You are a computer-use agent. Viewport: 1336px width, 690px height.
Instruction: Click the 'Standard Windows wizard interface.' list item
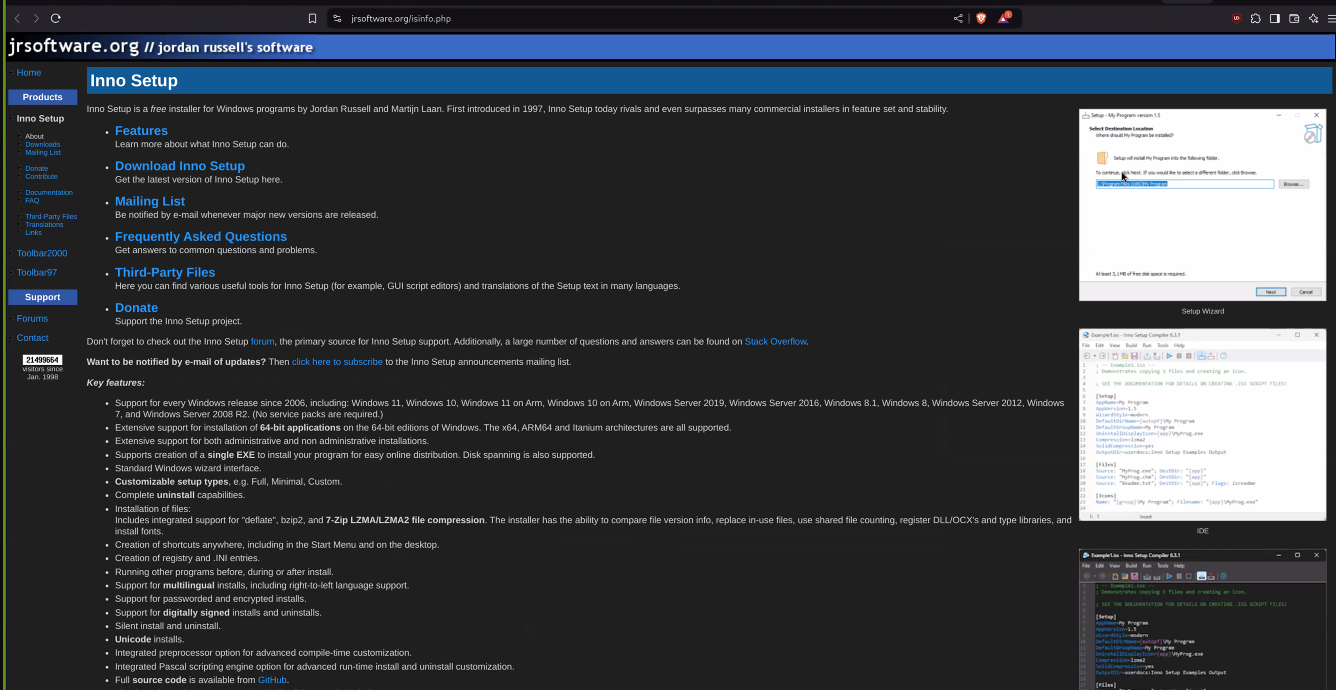(188, 468)
